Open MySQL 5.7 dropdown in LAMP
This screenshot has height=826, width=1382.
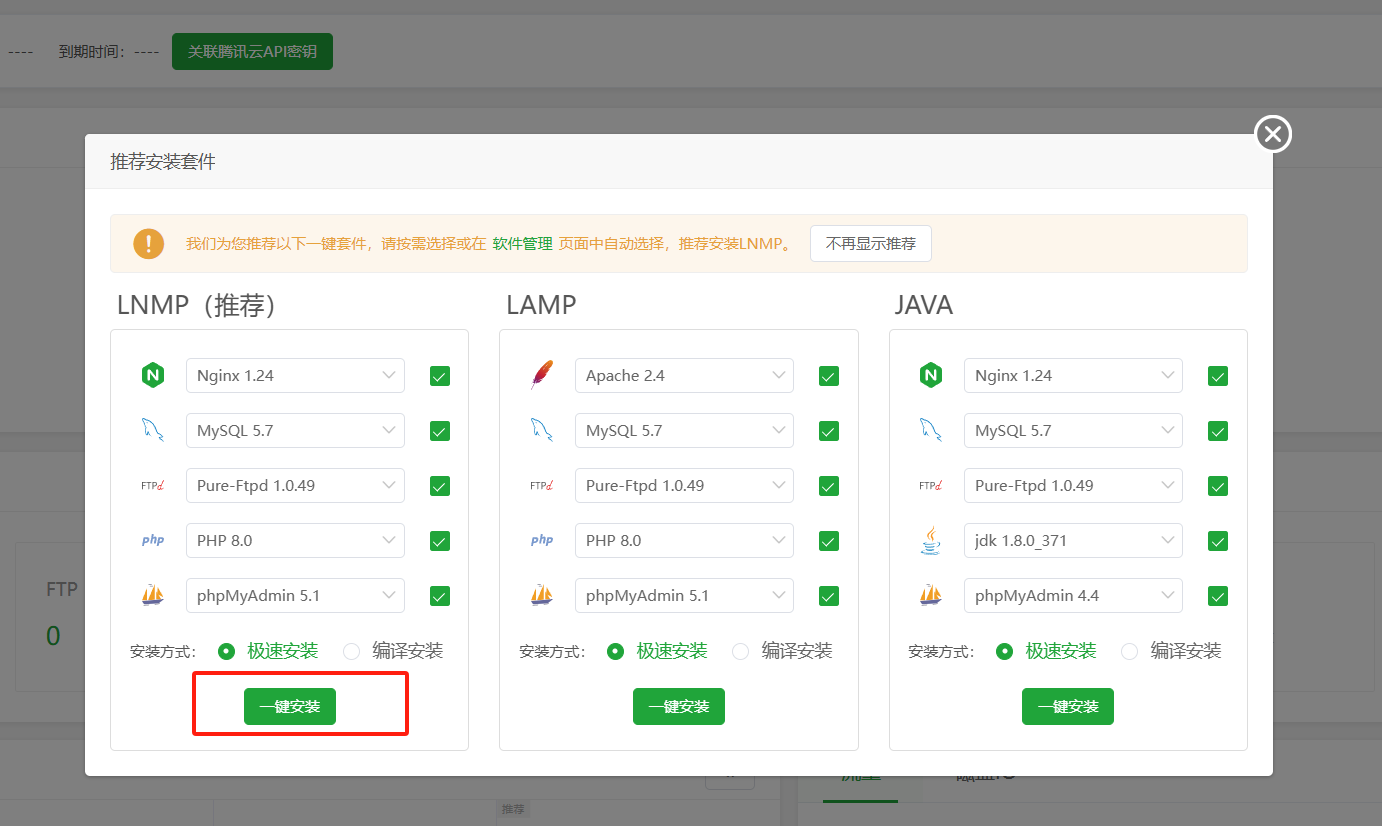coord(684,431)
